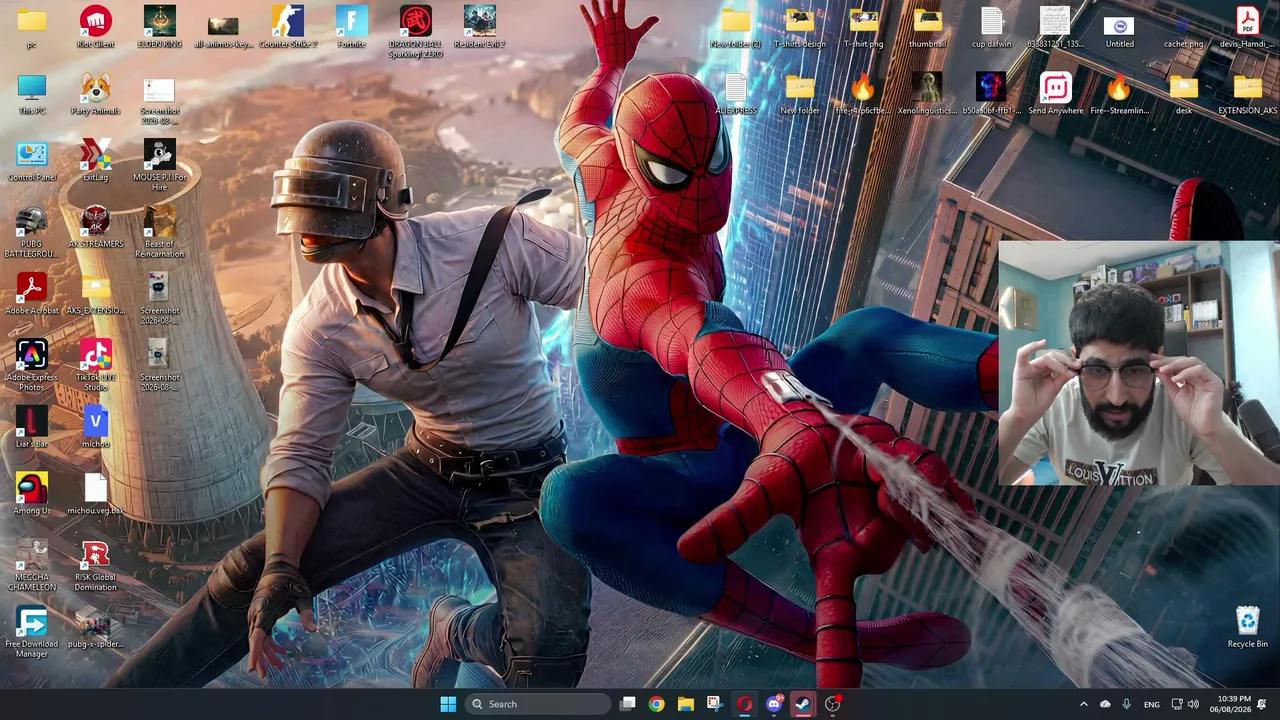
Task: Open Discord from the taskbar
Action: click(x=773, y=704)
